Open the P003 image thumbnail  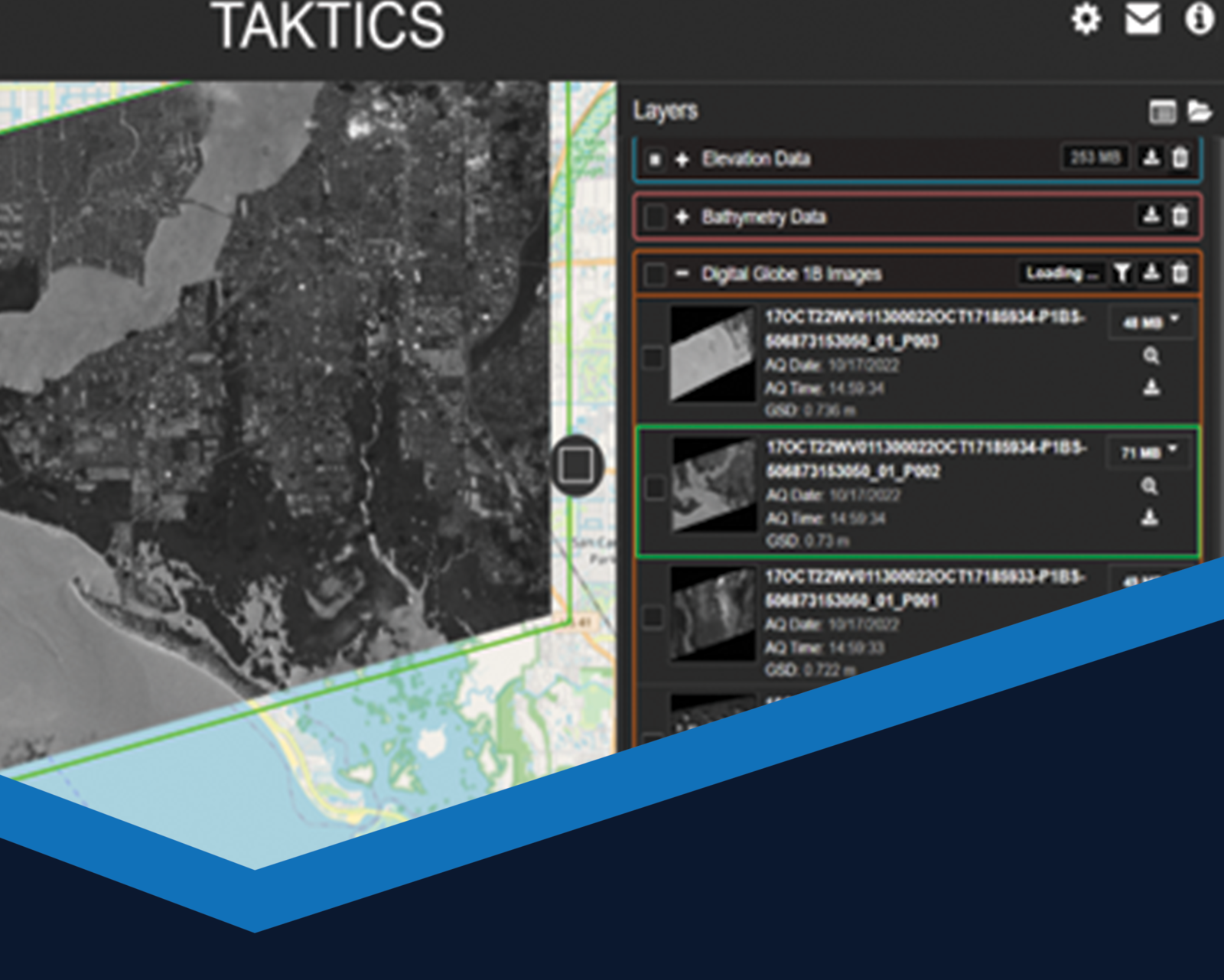[x=712, y=354]
